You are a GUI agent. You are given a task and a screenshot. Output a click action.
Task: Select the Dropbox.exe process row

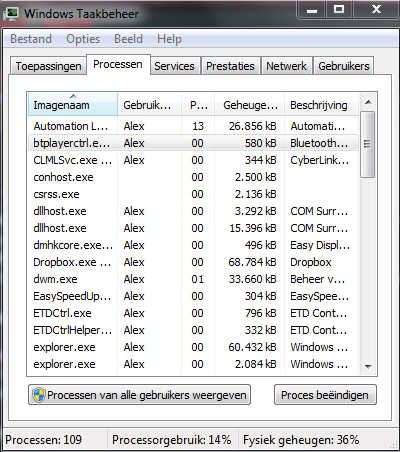pos(193,262)
